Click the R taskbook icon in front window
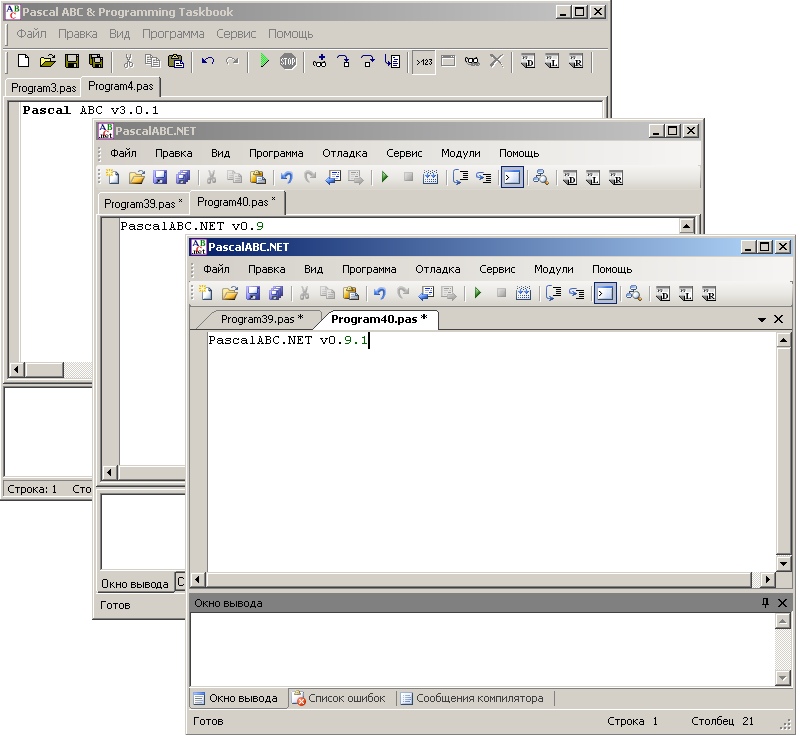 click(709, 294)
